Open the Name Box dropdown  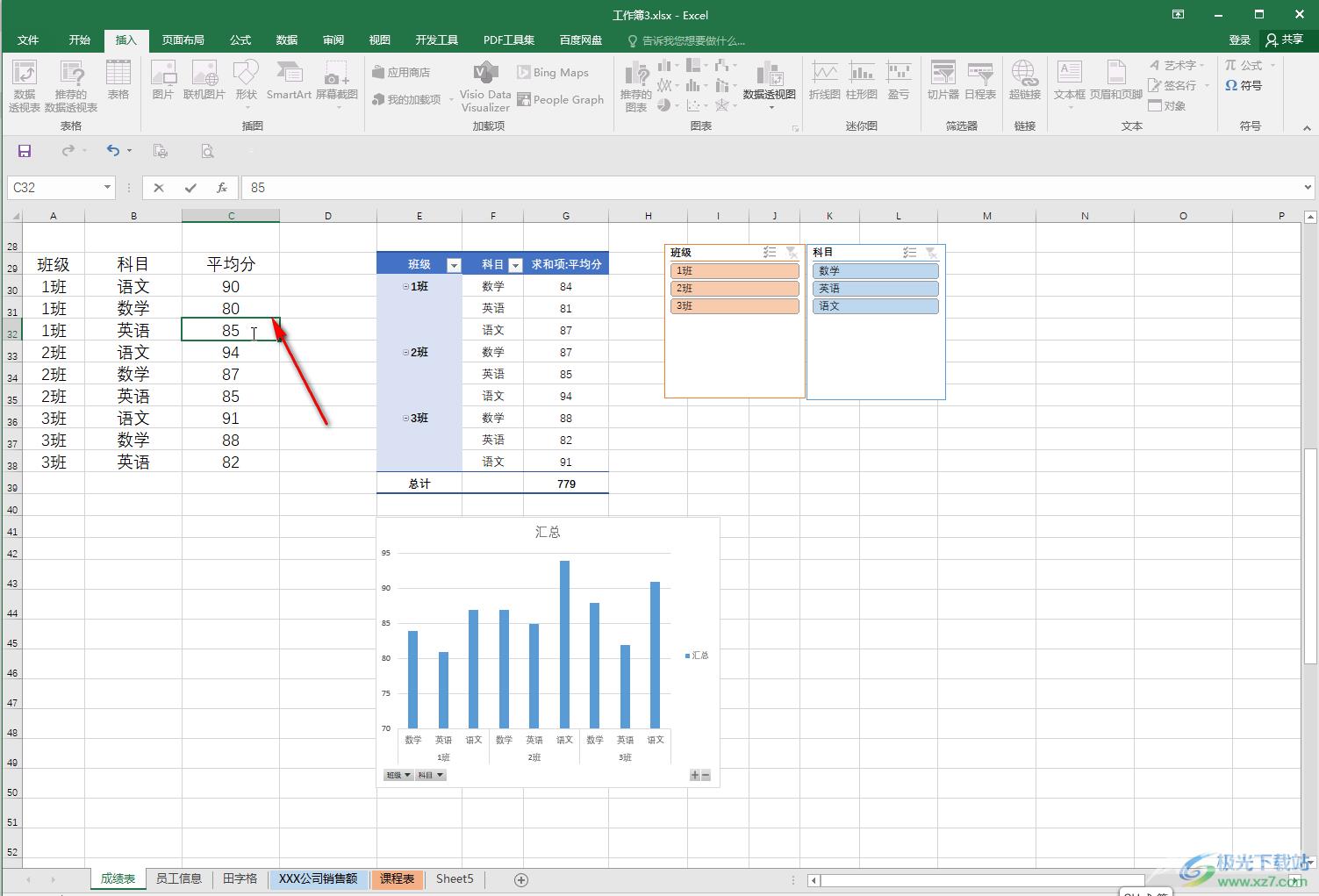pos(107,187)
